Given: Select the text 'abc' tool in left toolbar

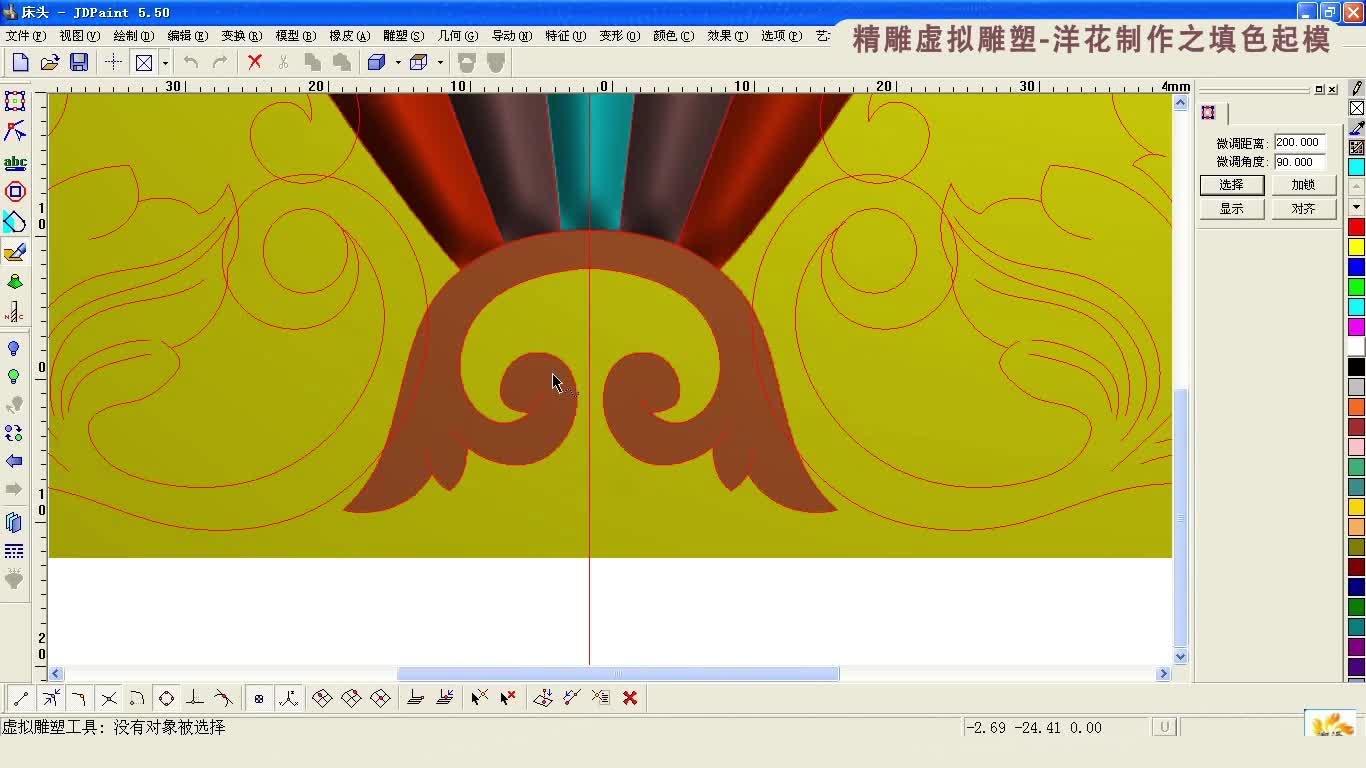Looking at the screenshot, I should (x=15, y=162).
